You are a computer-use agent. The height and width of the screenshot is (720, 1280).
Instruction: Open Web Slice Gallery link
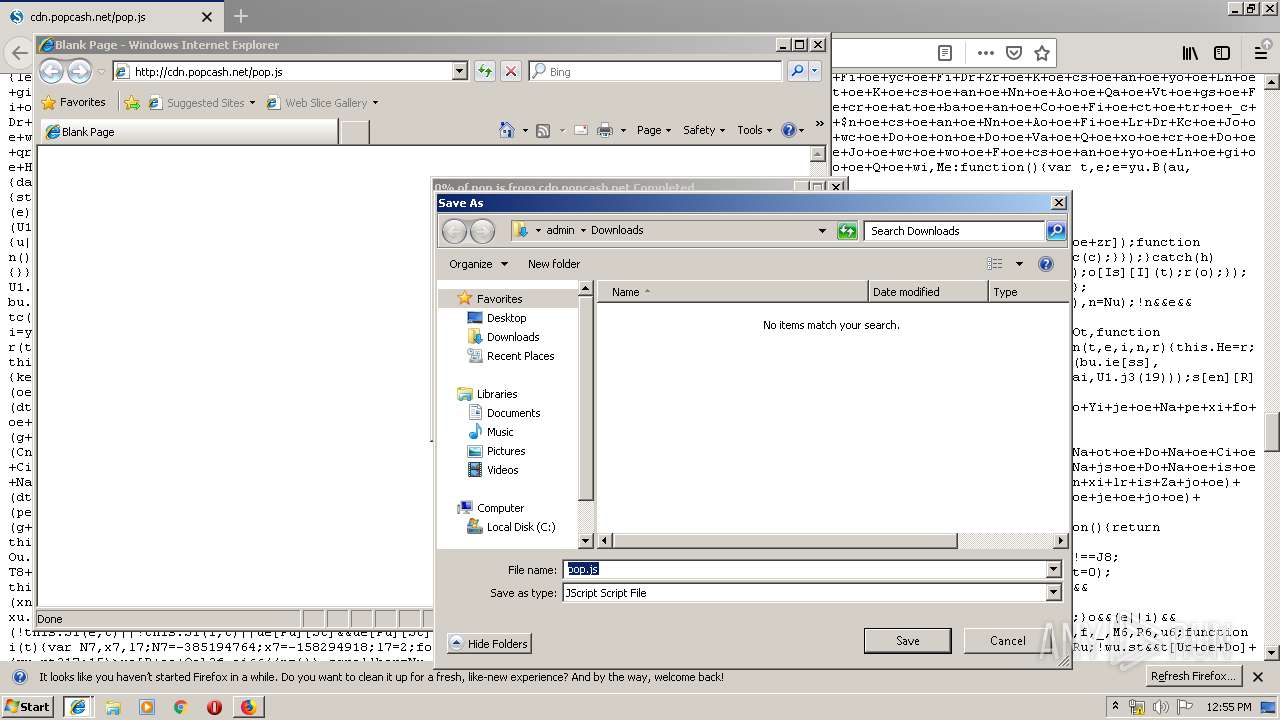tap(322, 102)
